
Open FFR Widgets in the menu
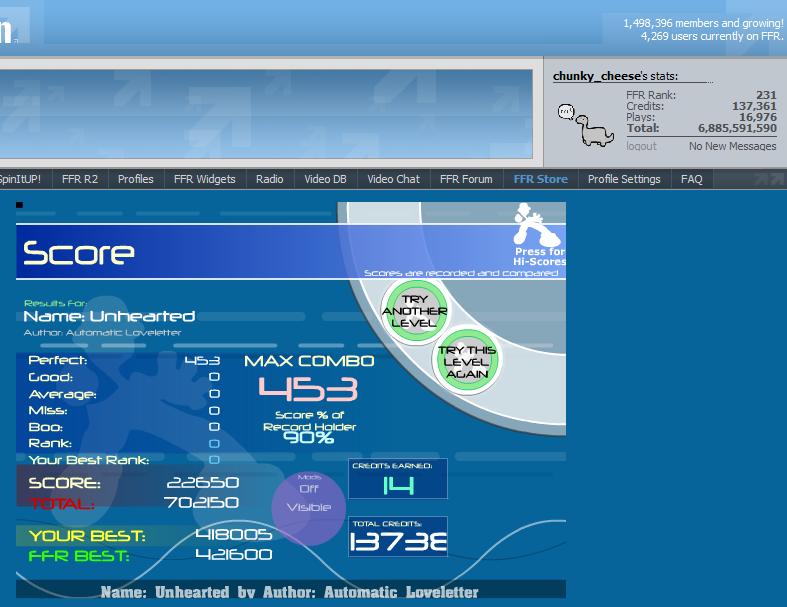point(205,179)
